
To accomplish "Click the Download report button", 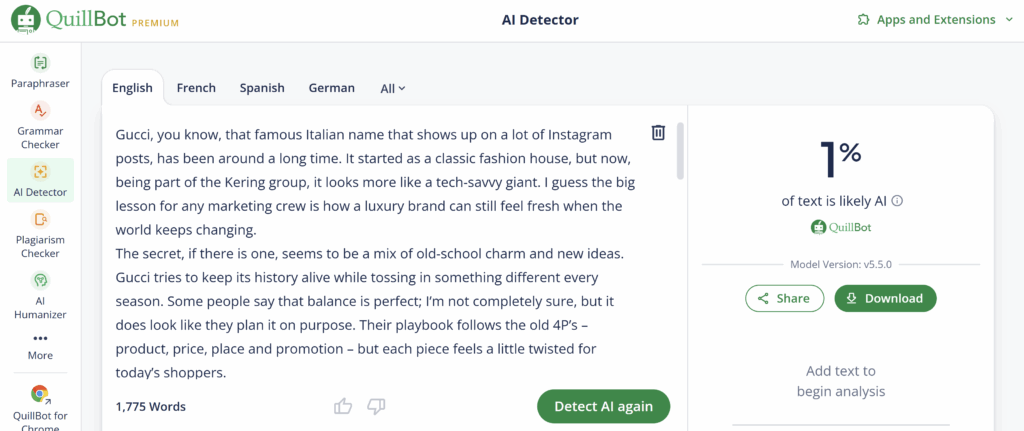I will coord(886,298).
